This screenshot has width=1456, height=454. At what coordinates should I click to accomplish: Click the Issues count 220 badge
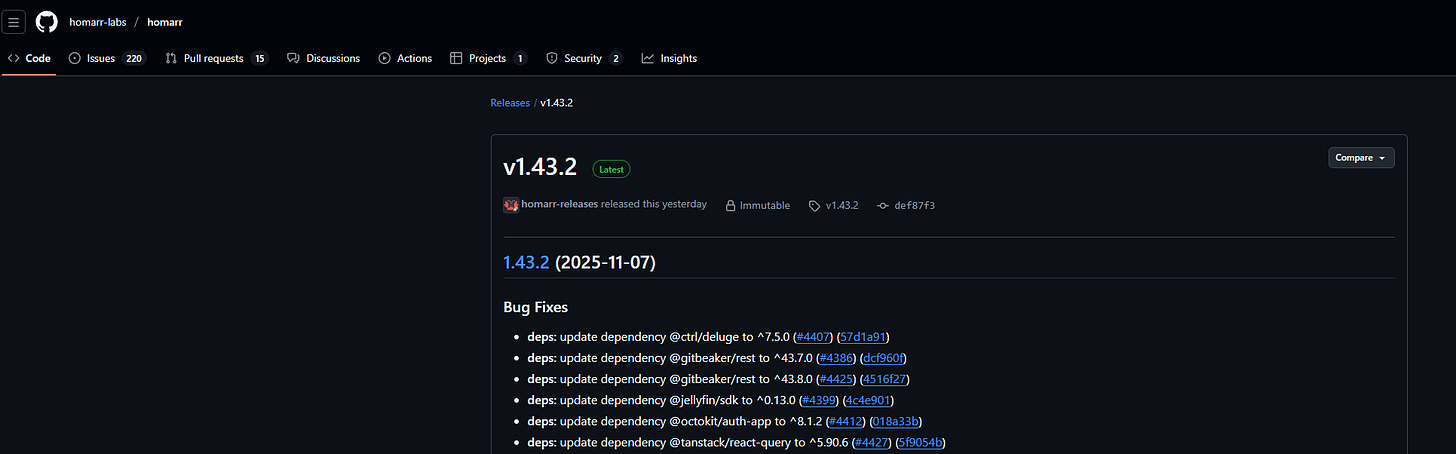tap(134, 58)
